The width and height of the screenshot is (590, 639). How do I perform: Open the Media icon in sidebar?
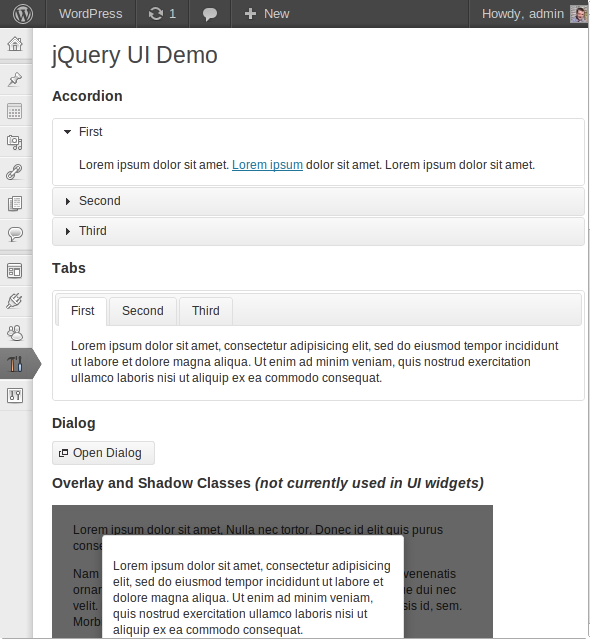[x=15, y=142]
